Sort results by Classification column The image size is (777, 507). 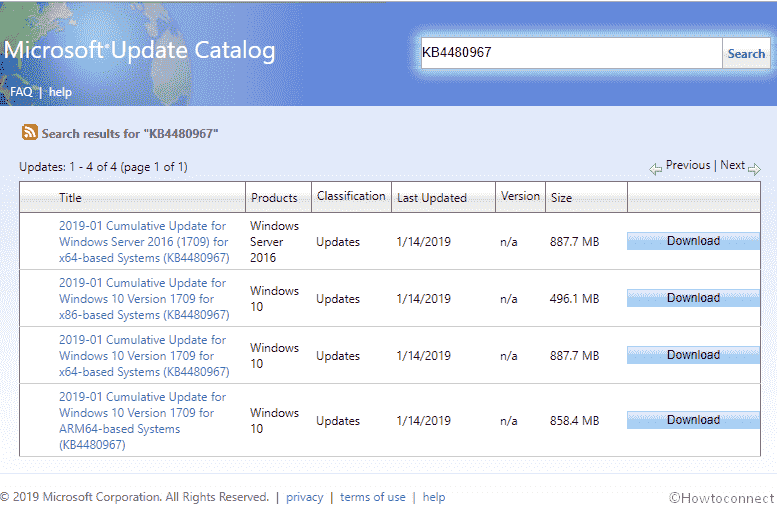pos(351,196)
